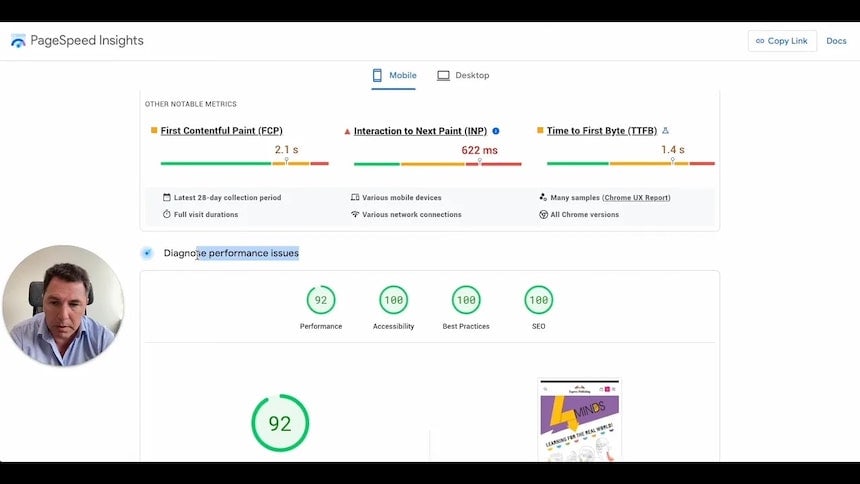
Task: Click stopwatch icon by Full visit durations
Action: [x=167, y=214]
